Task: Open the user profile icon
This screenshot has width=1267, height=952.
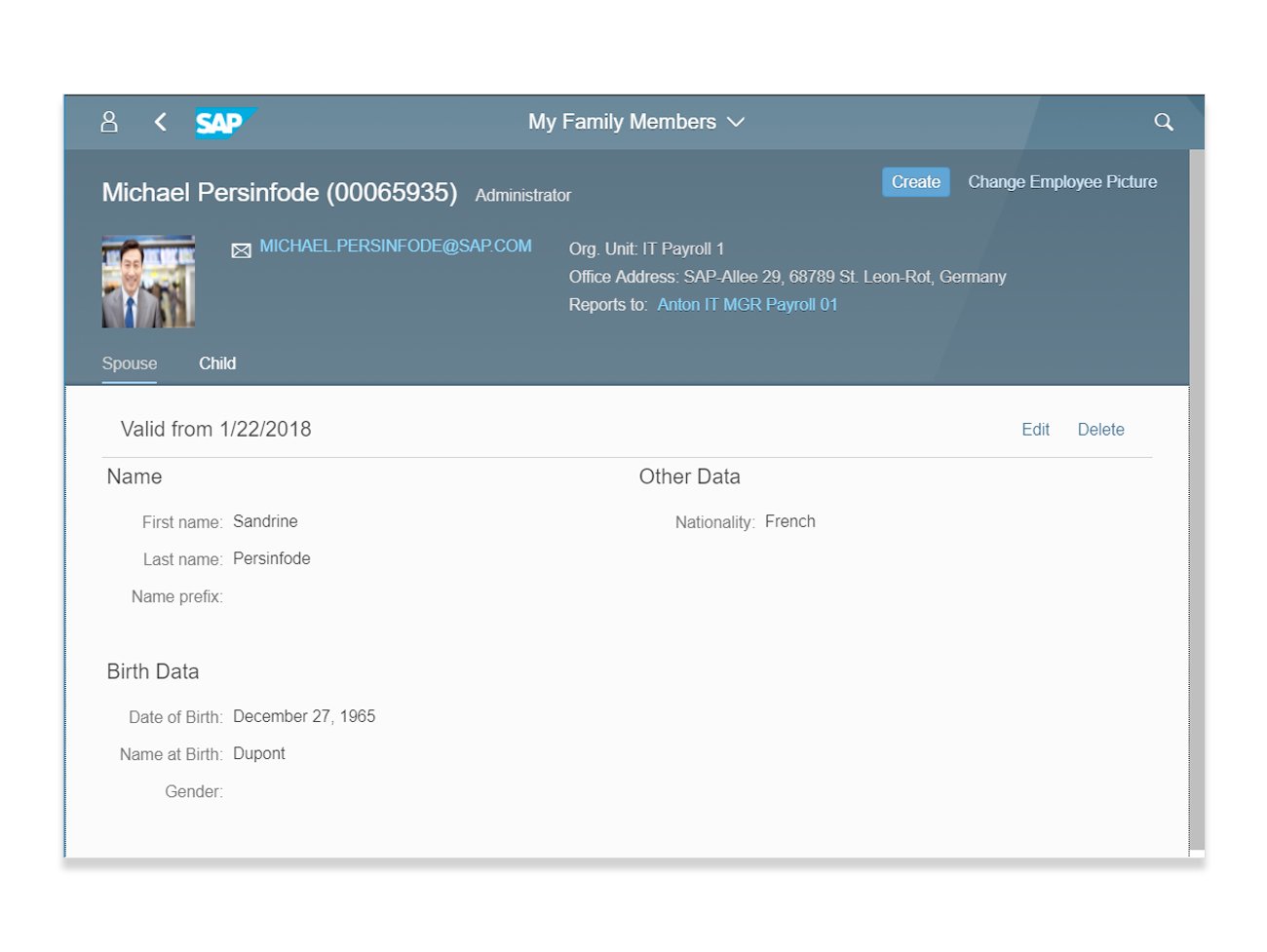Action: pos(109,122)
